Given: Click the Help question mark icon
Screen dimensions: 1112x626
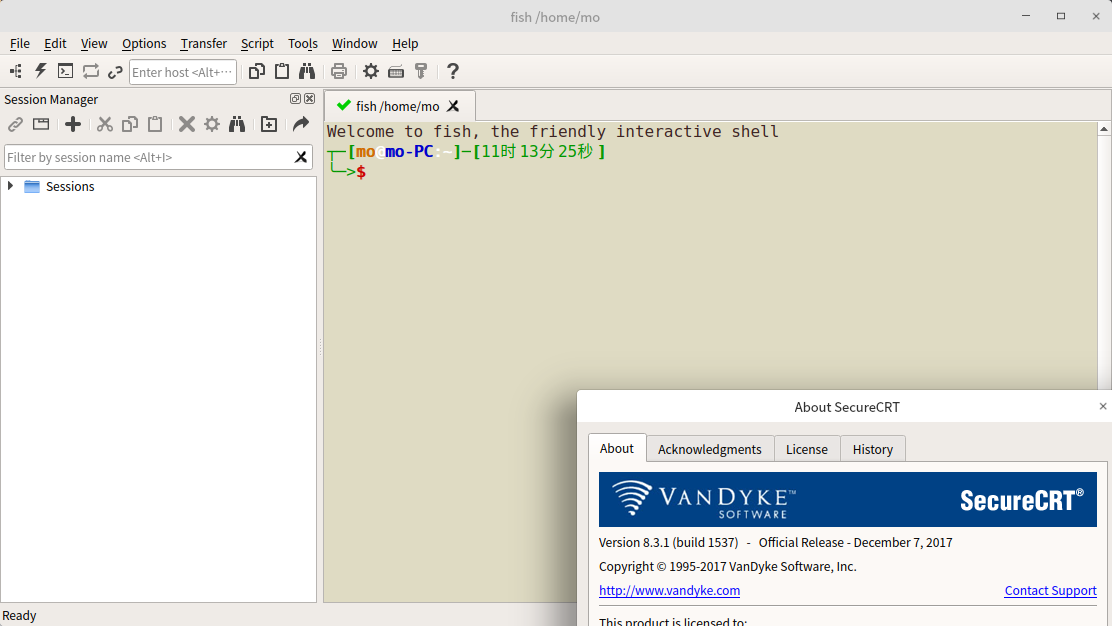Looking at the screenshot, I should [x=453, y=71].
